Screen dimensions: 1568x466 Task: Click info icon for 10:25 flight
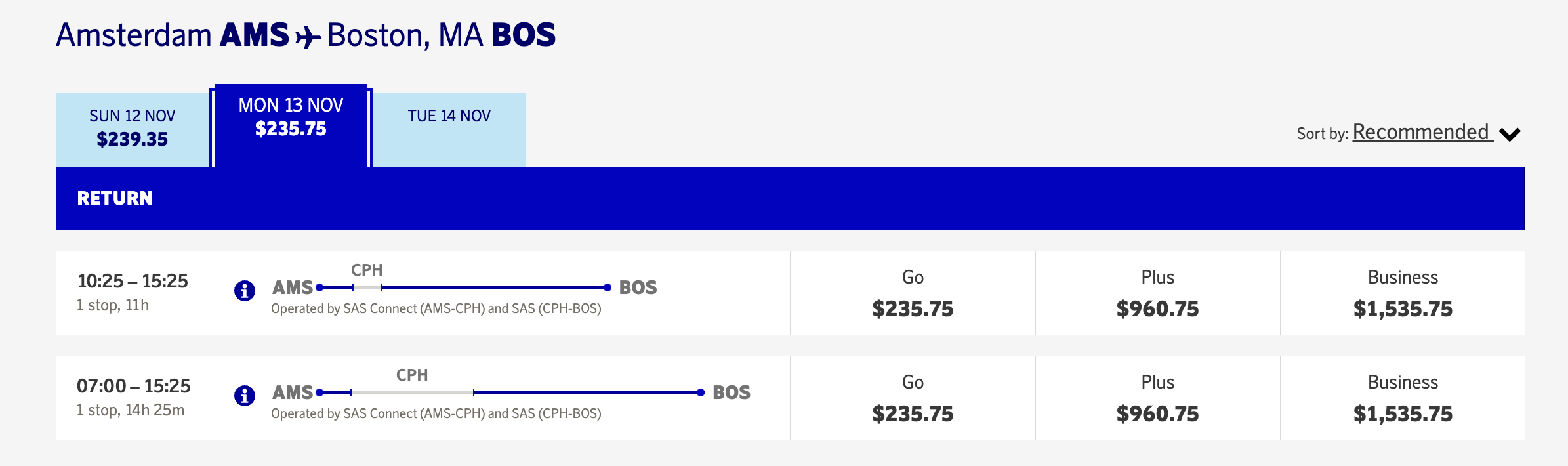(x=245, y=290)
